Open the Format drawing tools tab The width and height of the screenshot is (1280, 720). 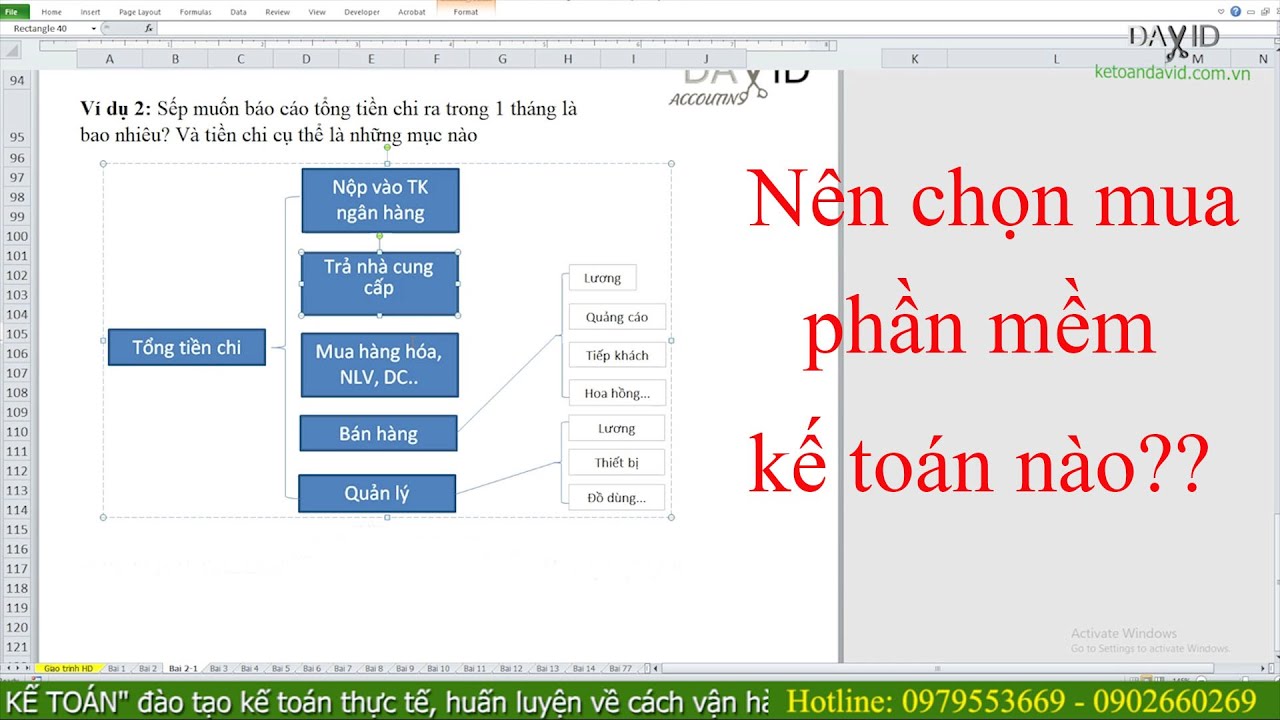(x=465, y=12)
